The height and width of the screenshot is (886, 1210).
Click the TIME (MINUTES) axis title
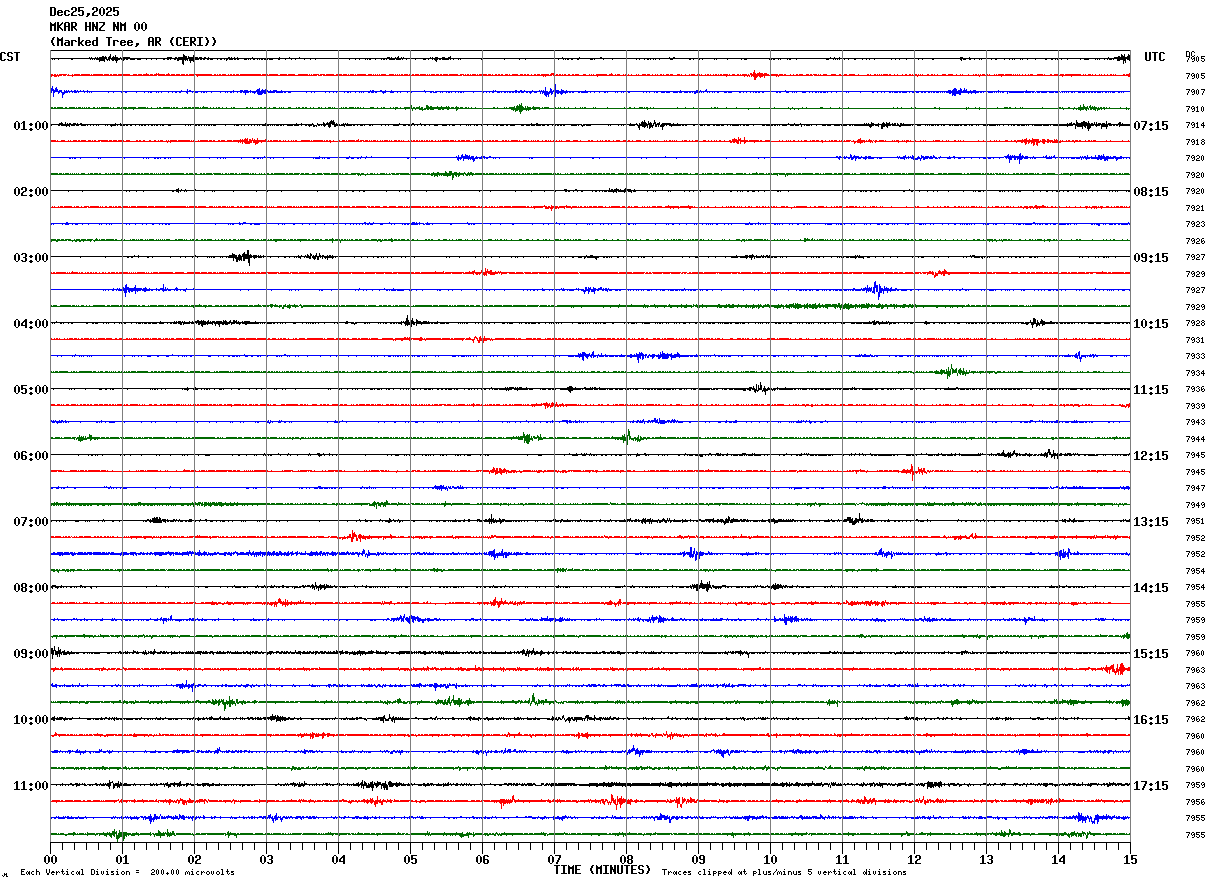602,870
